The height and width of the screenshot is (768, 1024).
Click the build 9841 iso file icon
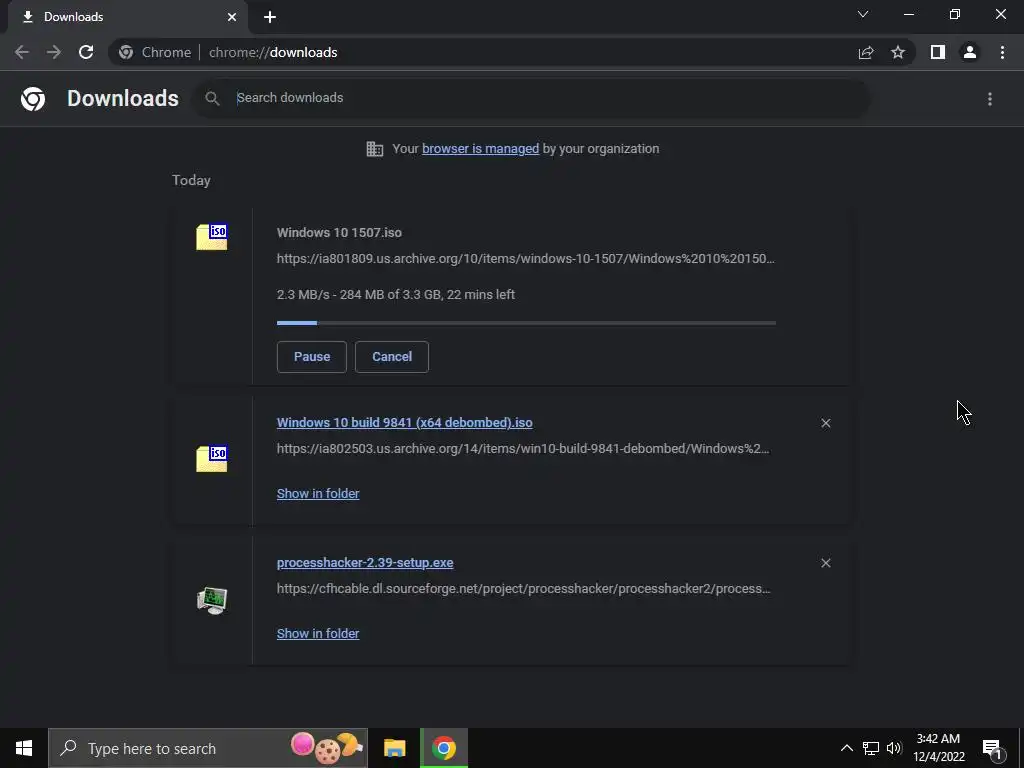coord(212,458)
